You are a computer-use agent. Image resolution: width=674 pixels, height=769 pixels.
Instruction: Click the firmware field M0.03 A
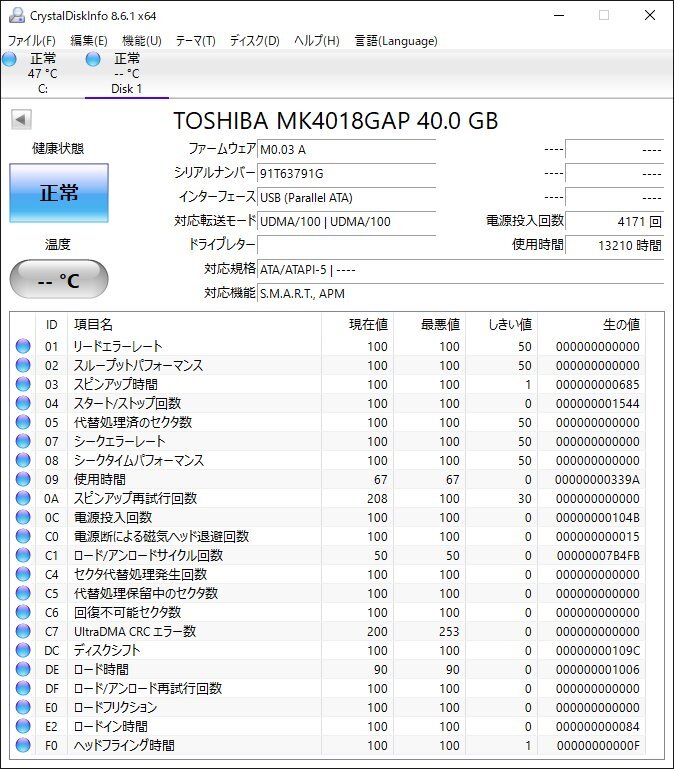point(346,149)
